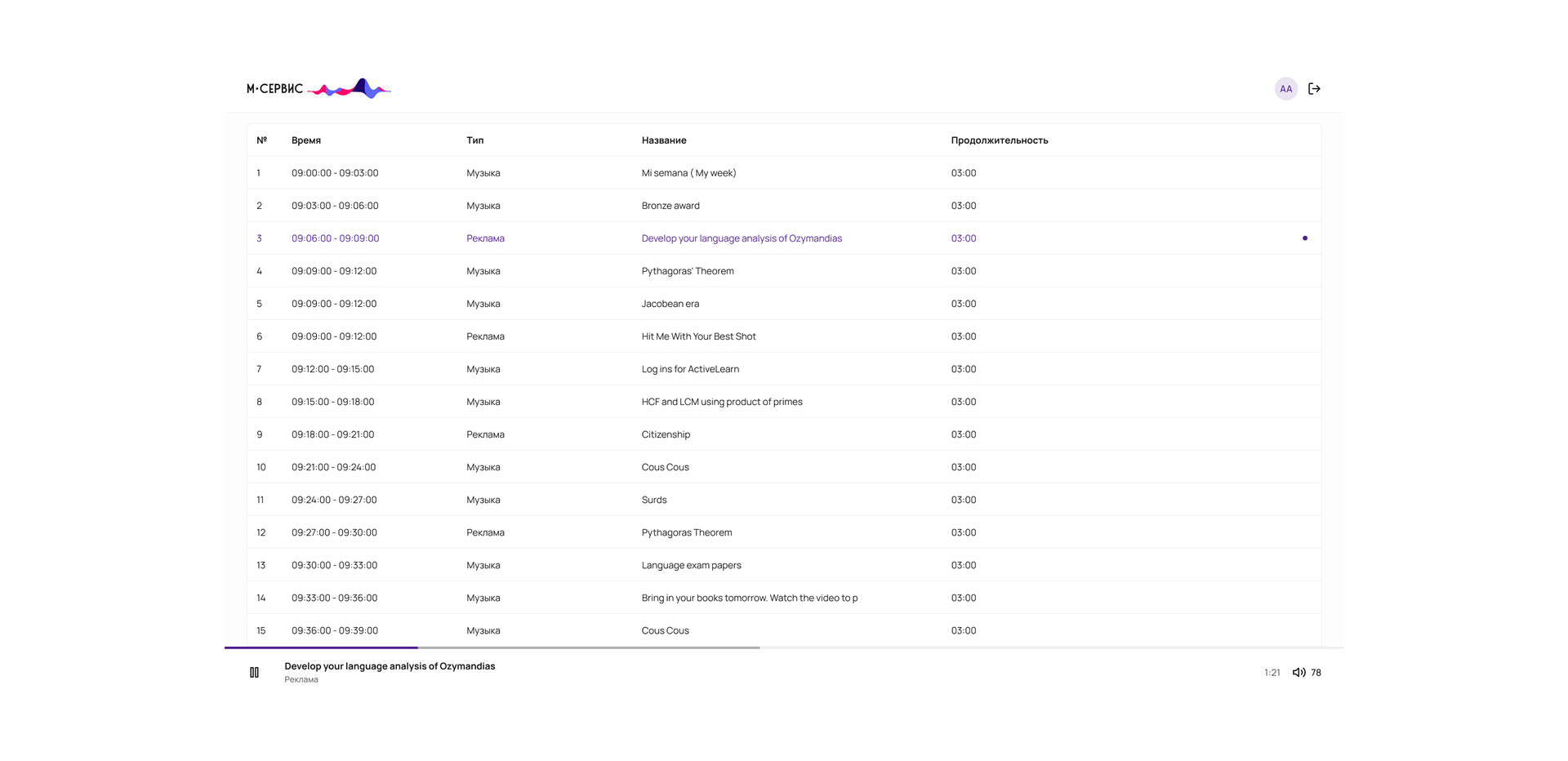Image resolution: width=1568 pixels, height=761 pixels.
Task: Select the Surds track row
Action: [x=654, y=500]
